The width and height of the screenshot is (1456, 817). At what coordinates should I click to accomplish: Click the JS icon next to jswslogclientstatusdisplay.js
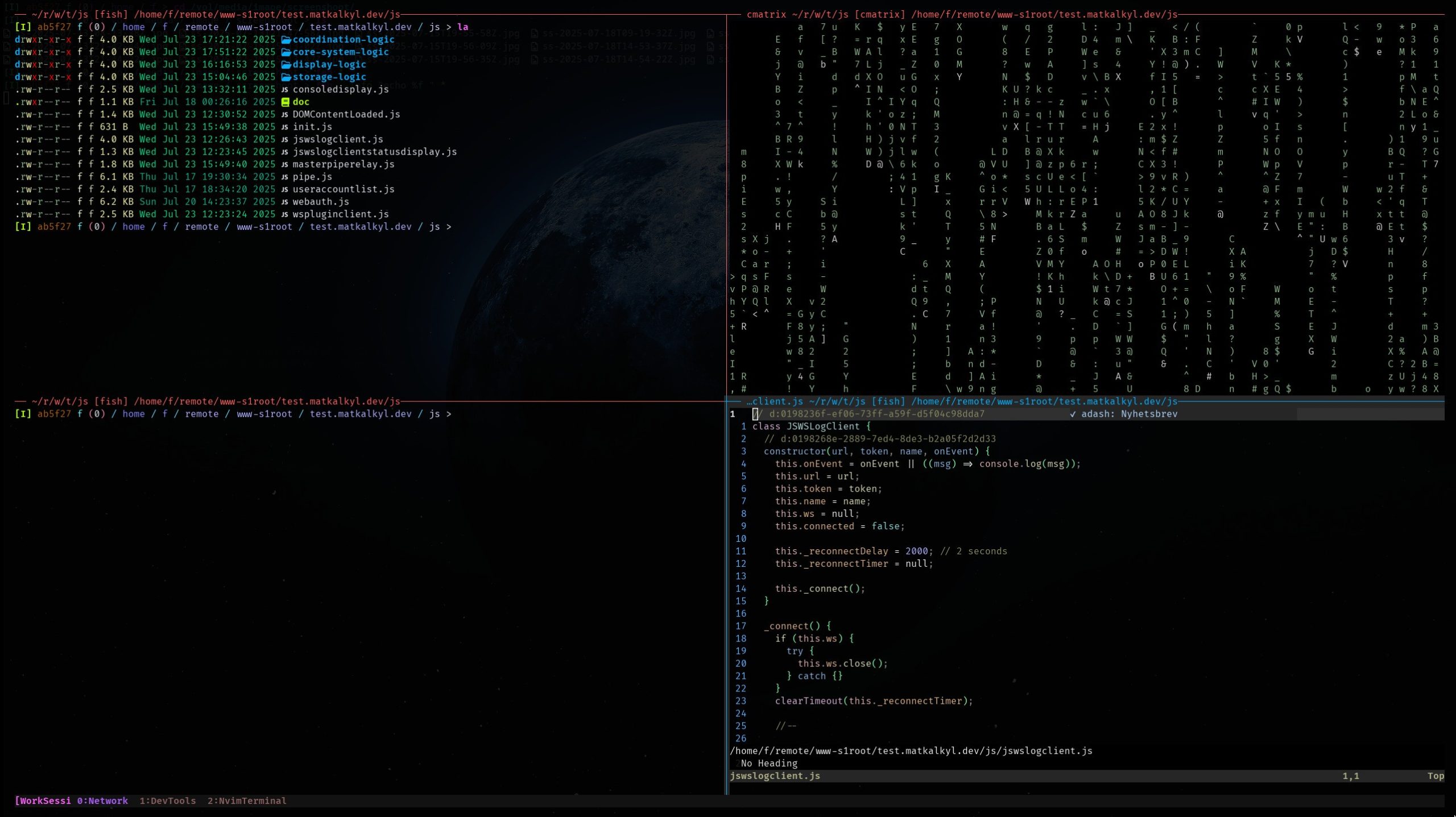point(285,152)
